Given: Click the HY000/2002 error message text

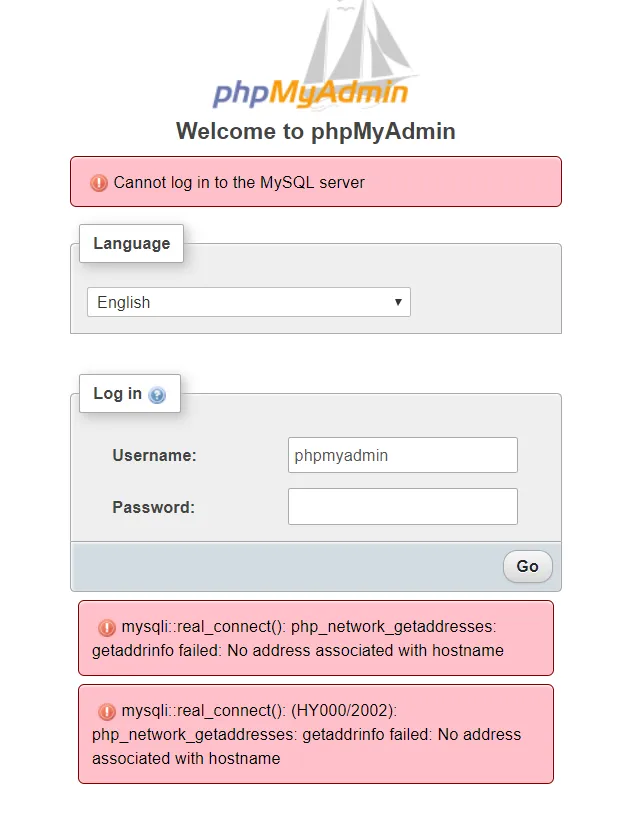Looking at the screenshot, I should tap(308, 735).
